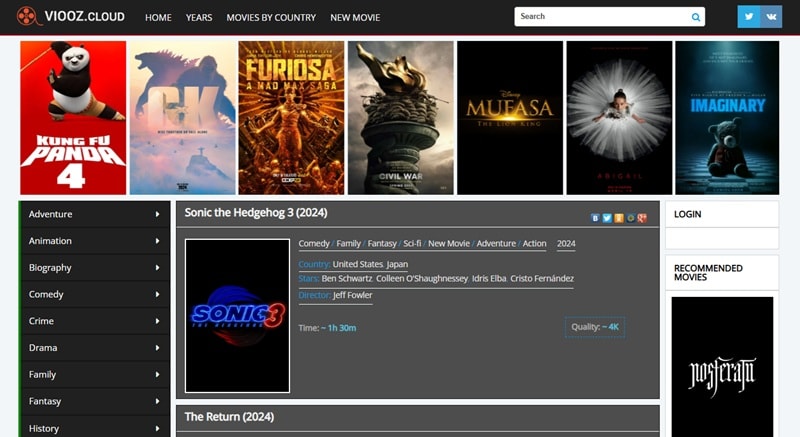Image resolution: width=800 pixels, height=437 pixels.
Task: Open Ben Schwartz actor link
Action: tap(347, 278)
